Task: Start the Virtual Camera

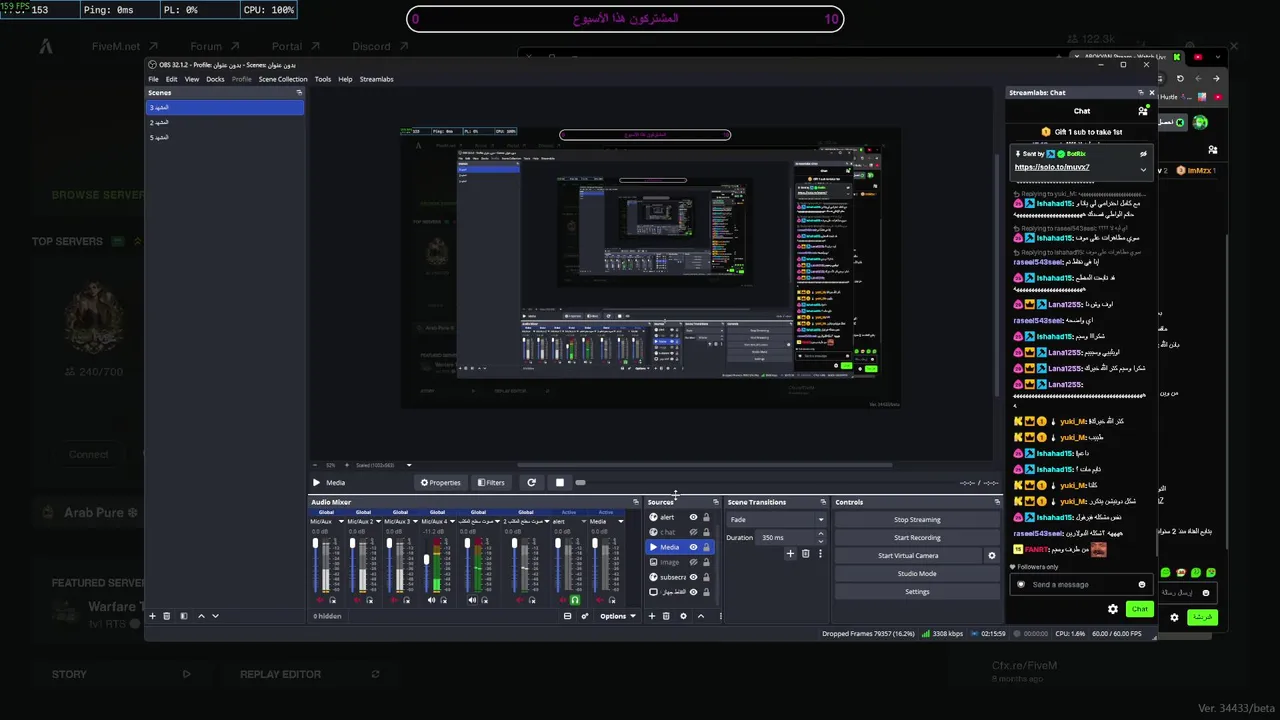Action: [908, 556]
